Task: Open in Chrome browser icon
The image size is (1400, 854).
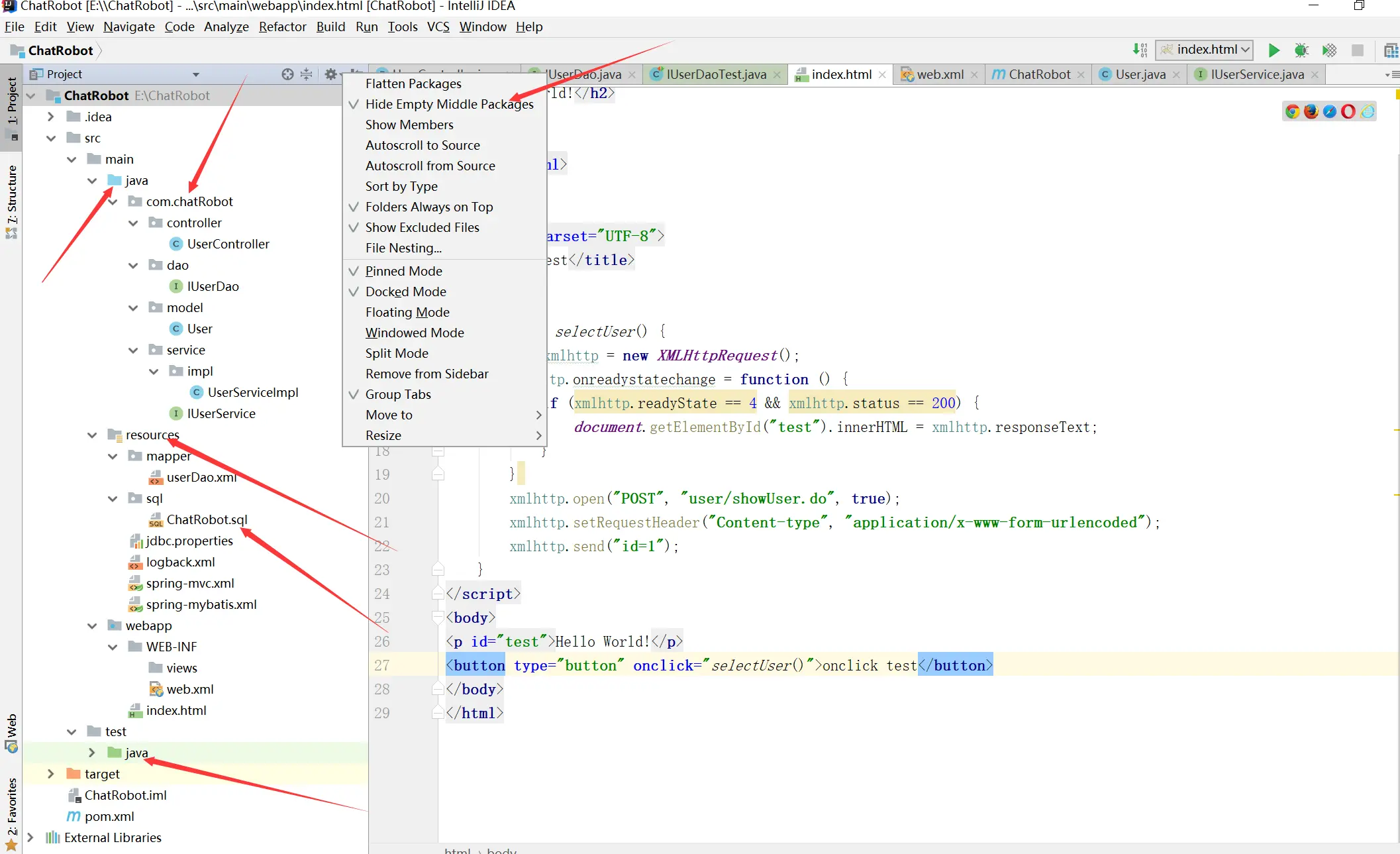Action: pos(1292,111)
